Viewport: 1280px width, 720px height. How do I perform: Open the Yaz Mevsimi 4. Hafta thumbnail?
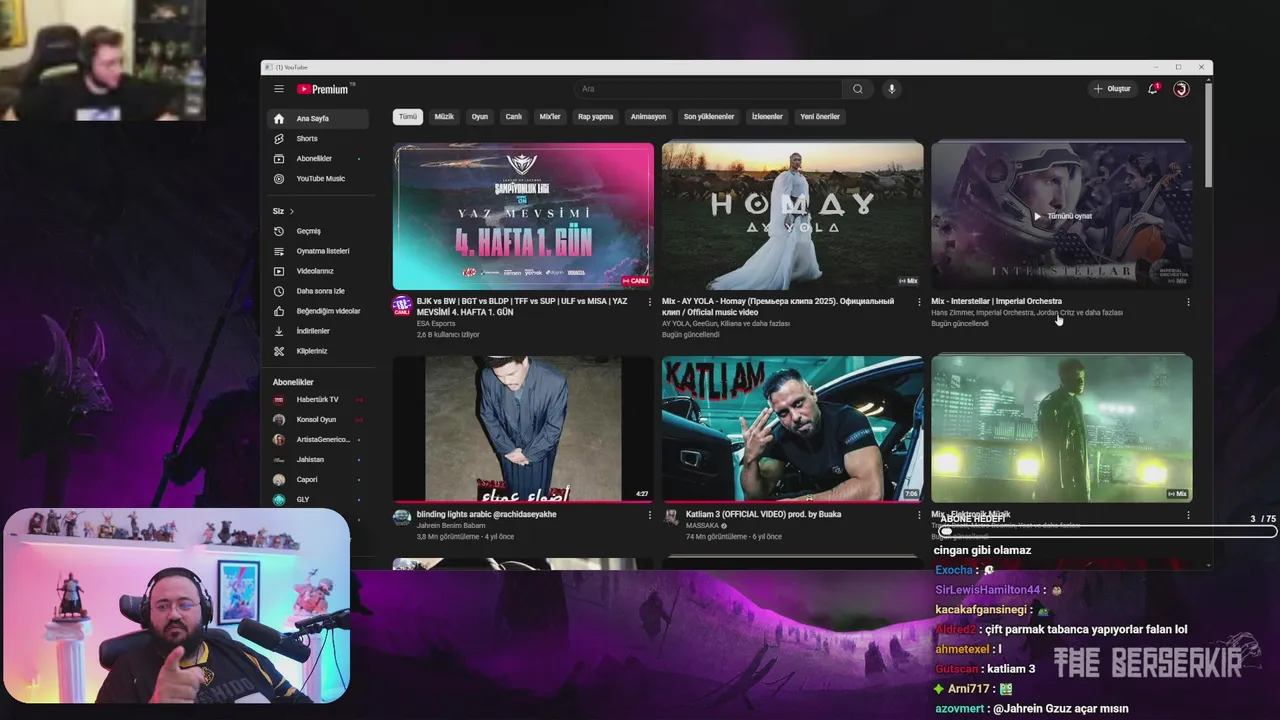click(x=523, y=216)
